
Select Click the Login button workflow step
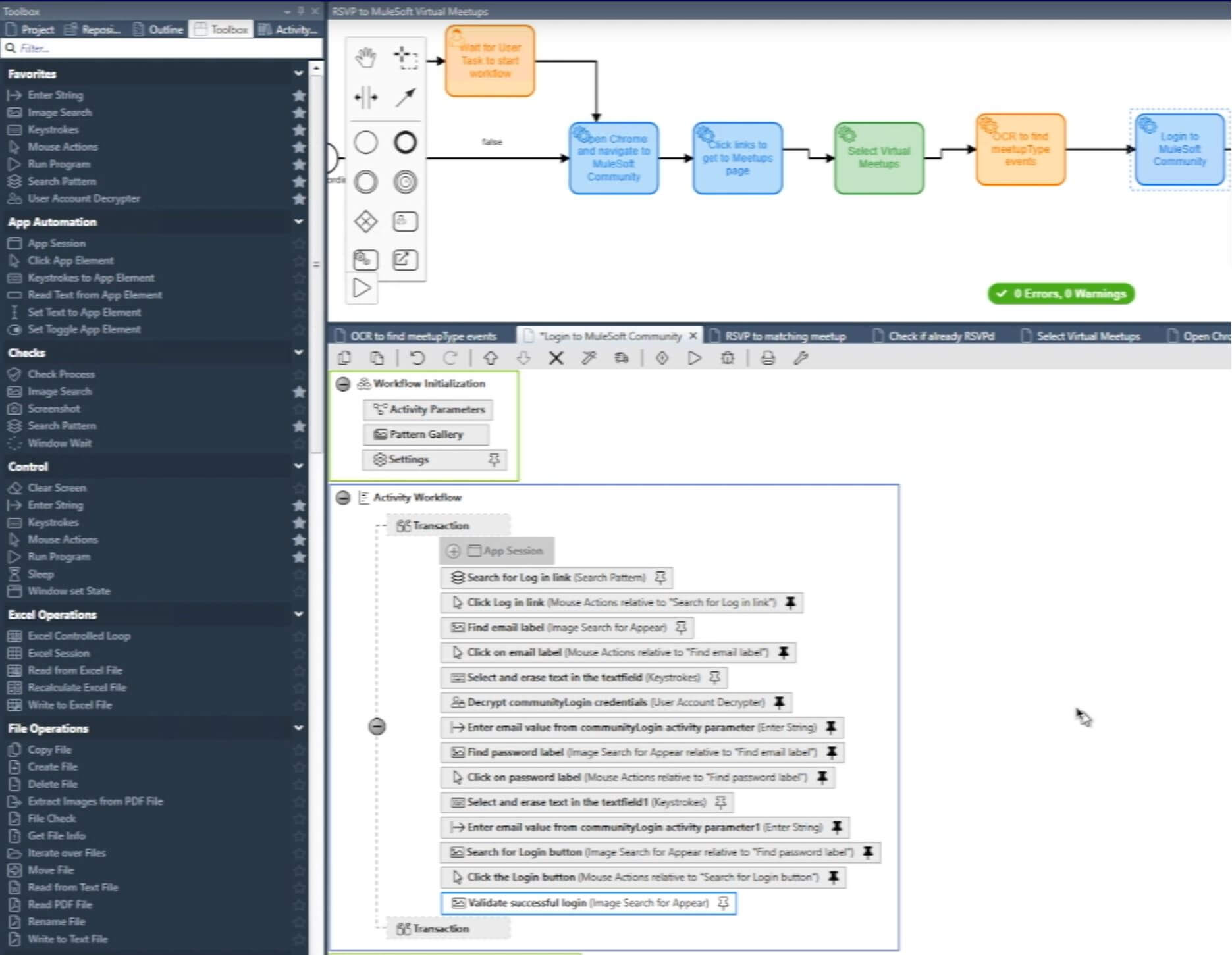(x=643, y=877)
